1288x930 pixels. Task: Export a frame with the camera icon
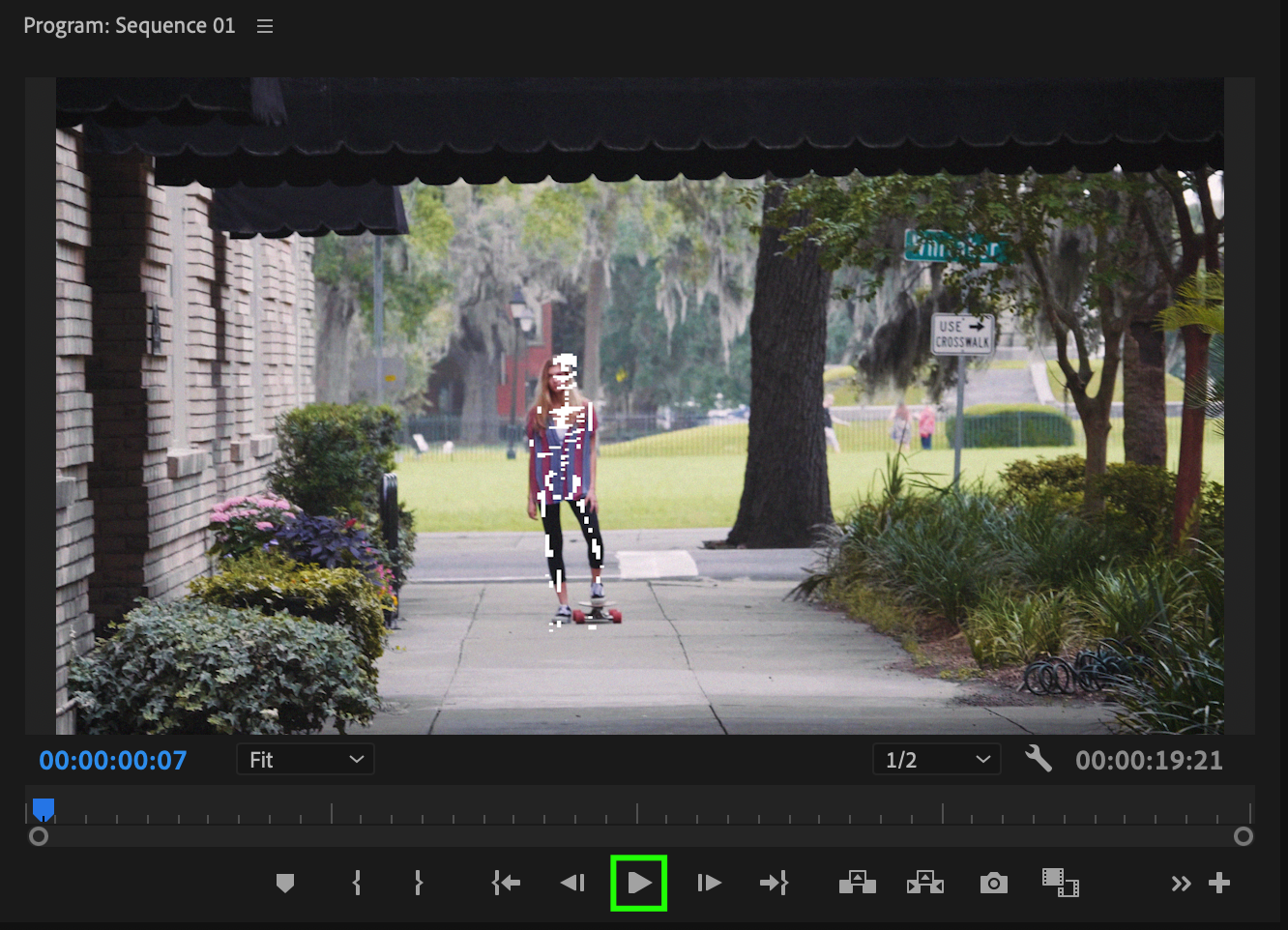click(x=993, y=883)
